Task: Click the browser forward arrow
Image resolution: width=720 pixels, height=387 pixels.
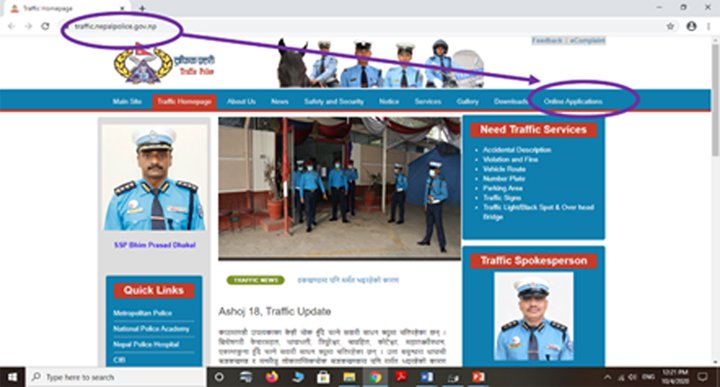Action: [28, 26]
